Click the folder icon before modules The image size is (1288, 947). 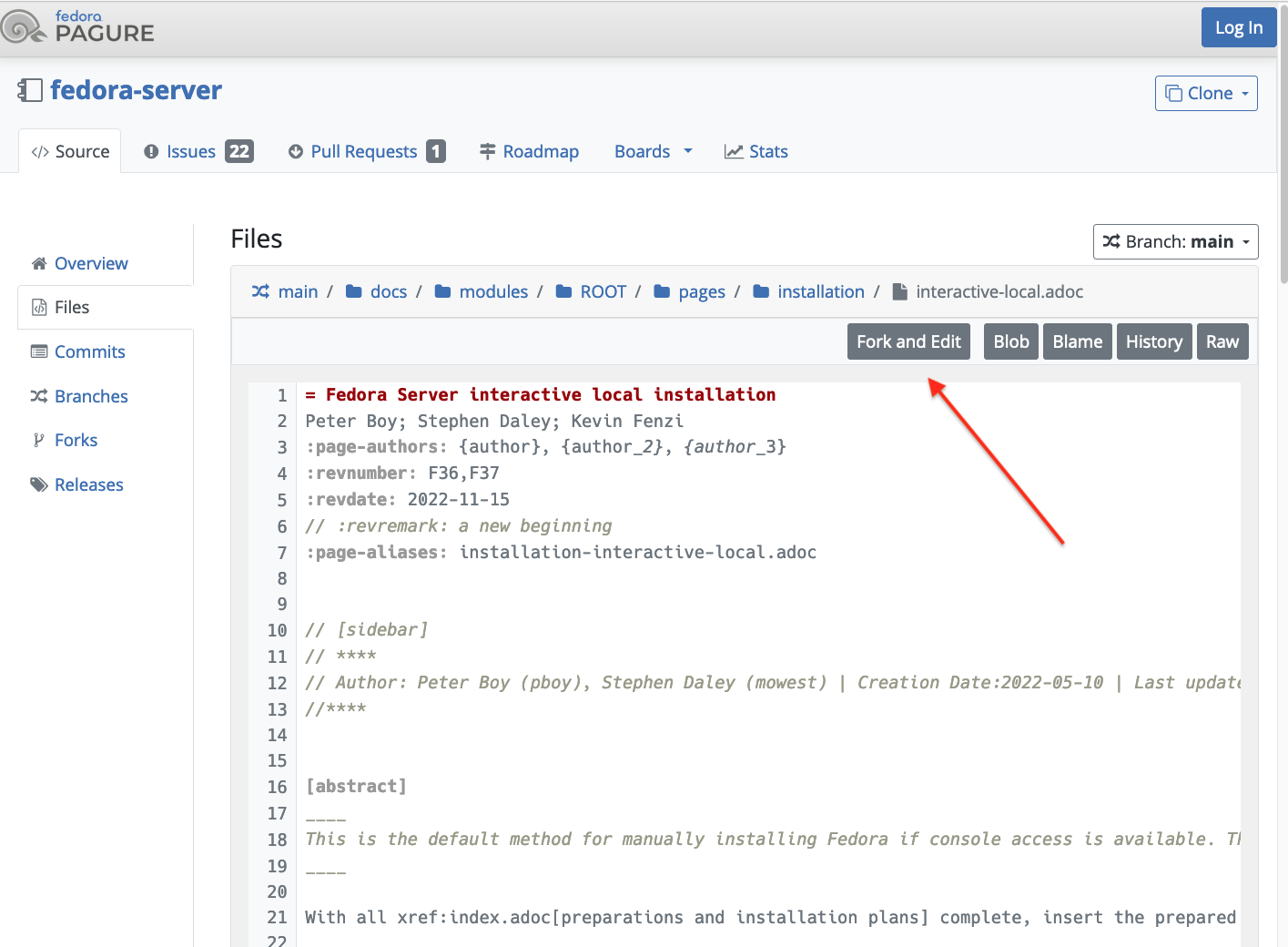pos(443,291)
